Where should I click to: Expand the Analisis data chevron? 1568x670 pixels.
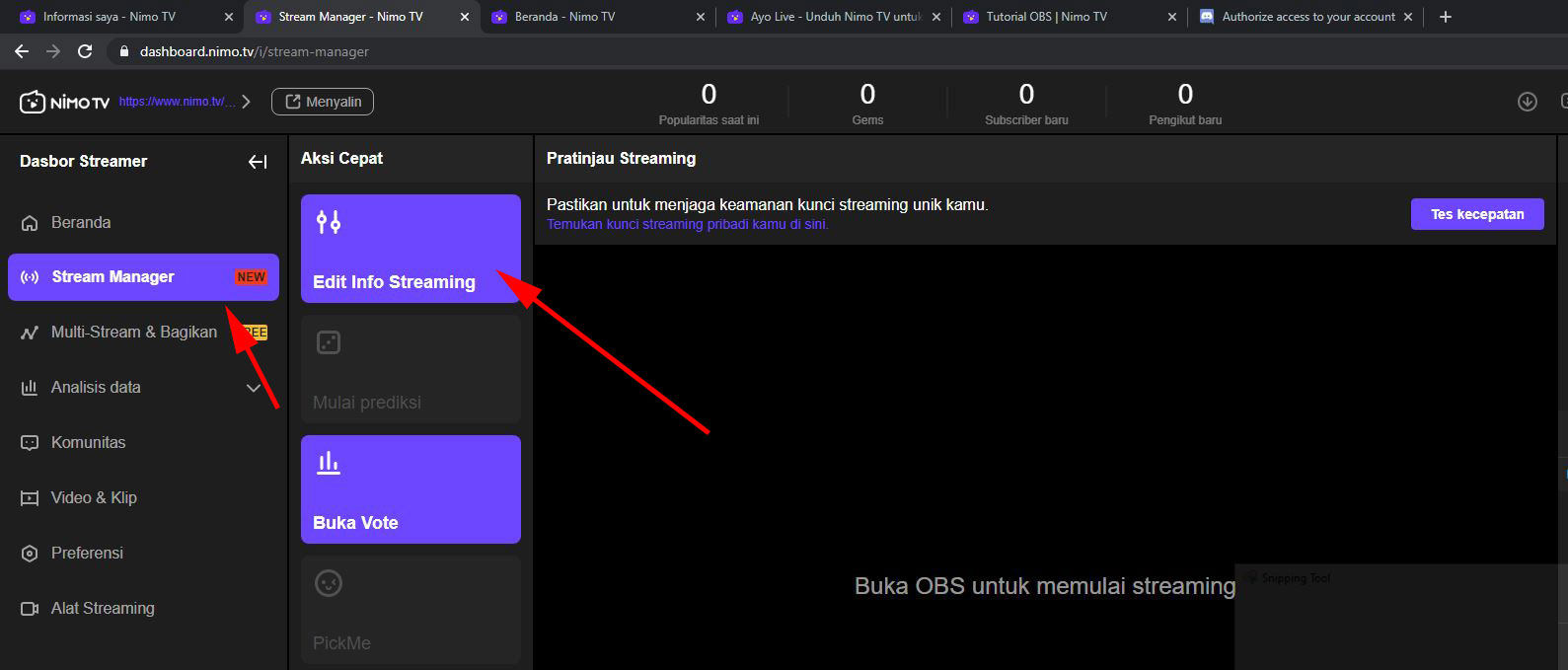[254, 388]
